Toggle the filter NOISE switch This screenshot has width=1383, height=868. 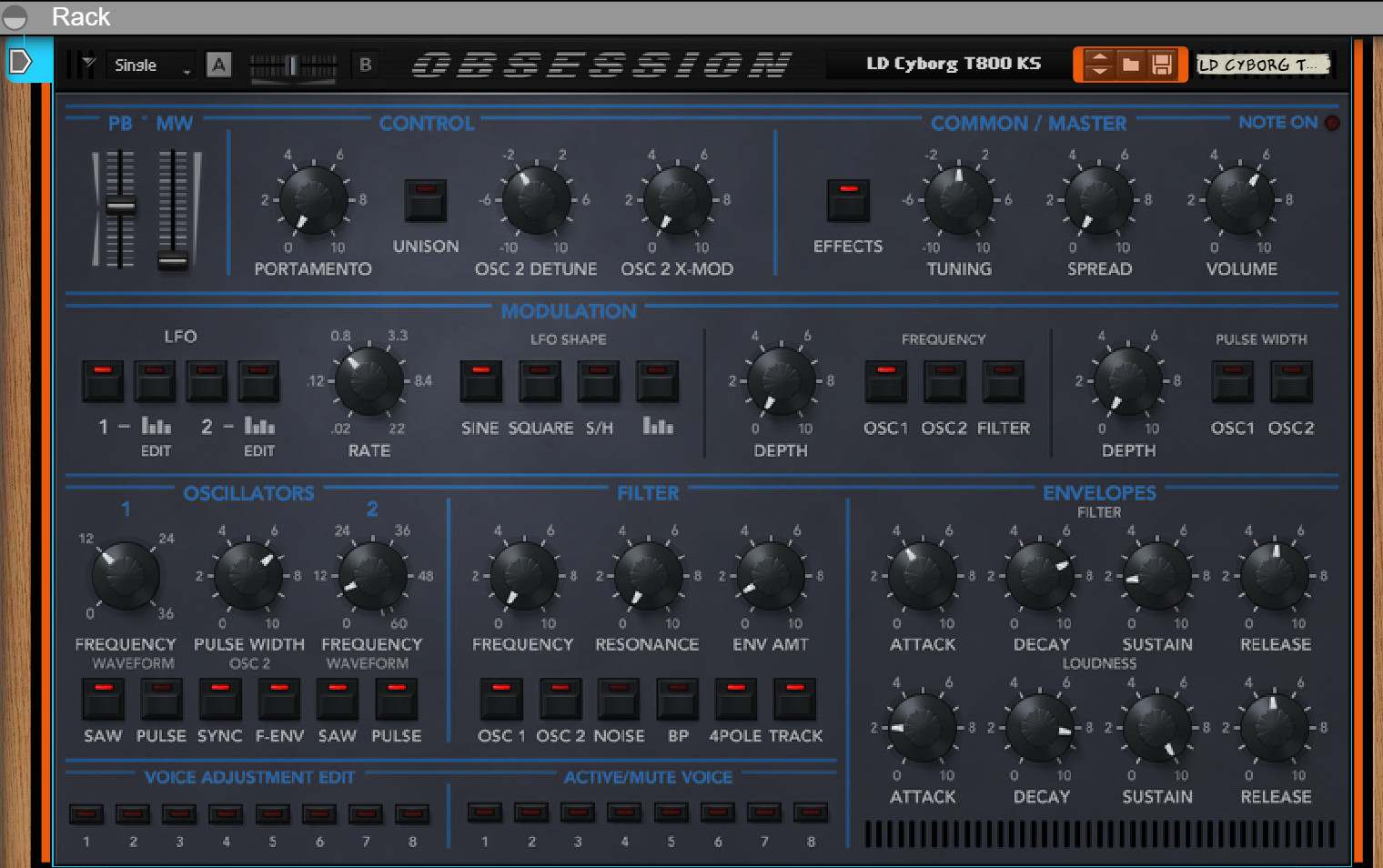click(x=619, y=699)
